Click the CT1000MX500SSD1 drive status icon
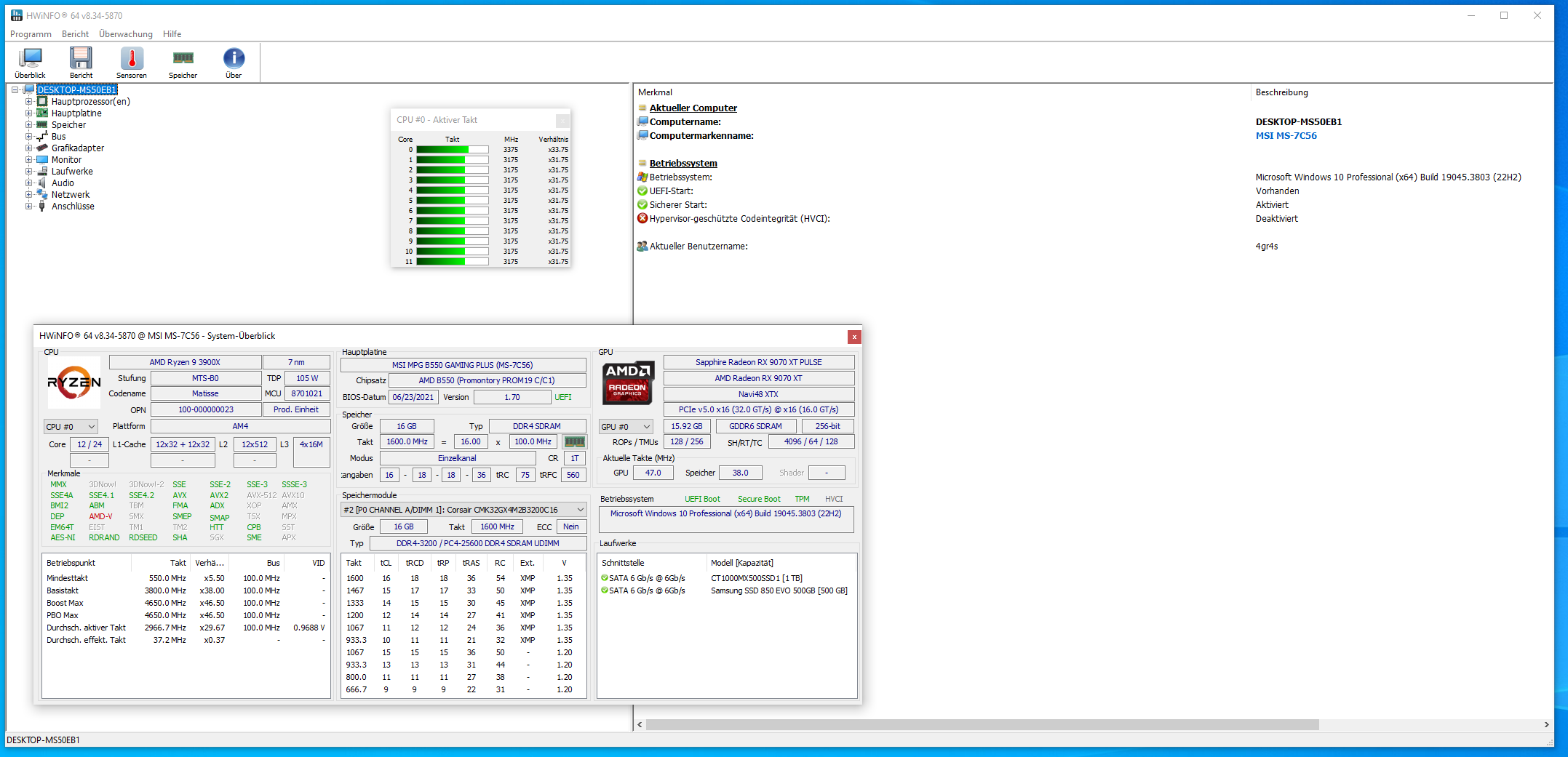Screen dimensions: 1568x757 [605, 578]
